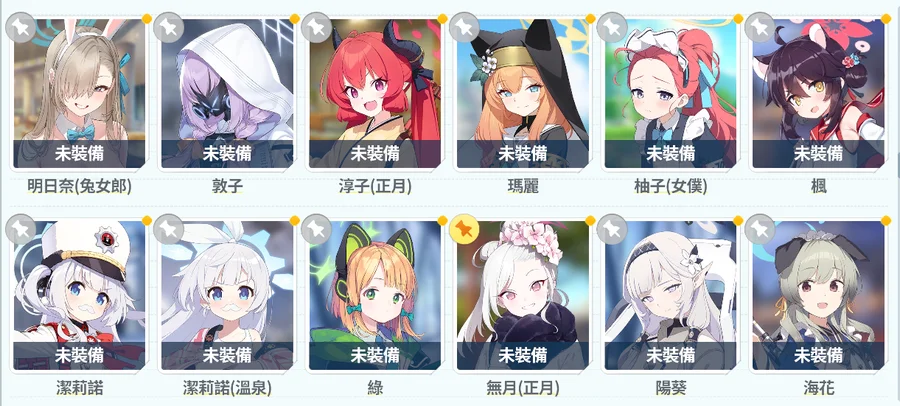Select the 瑪麗 character portrait
The width and height of the screenshot is (900, 406).
point(523,94)
